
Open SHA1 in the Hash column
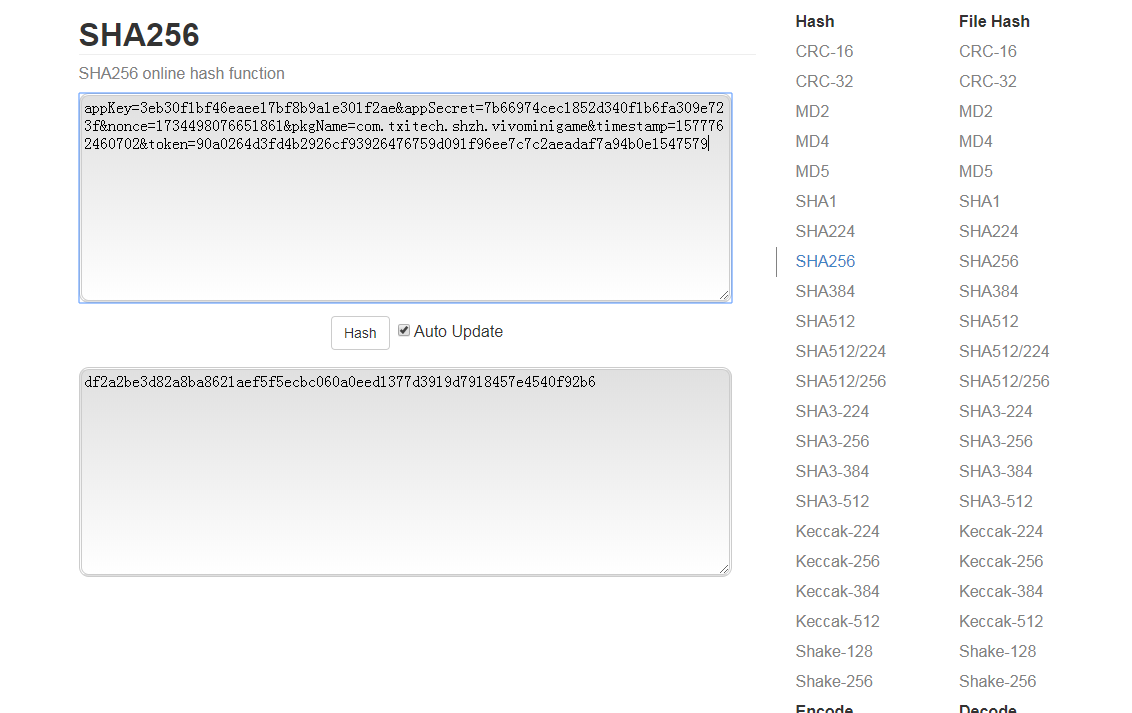(816, 201)
